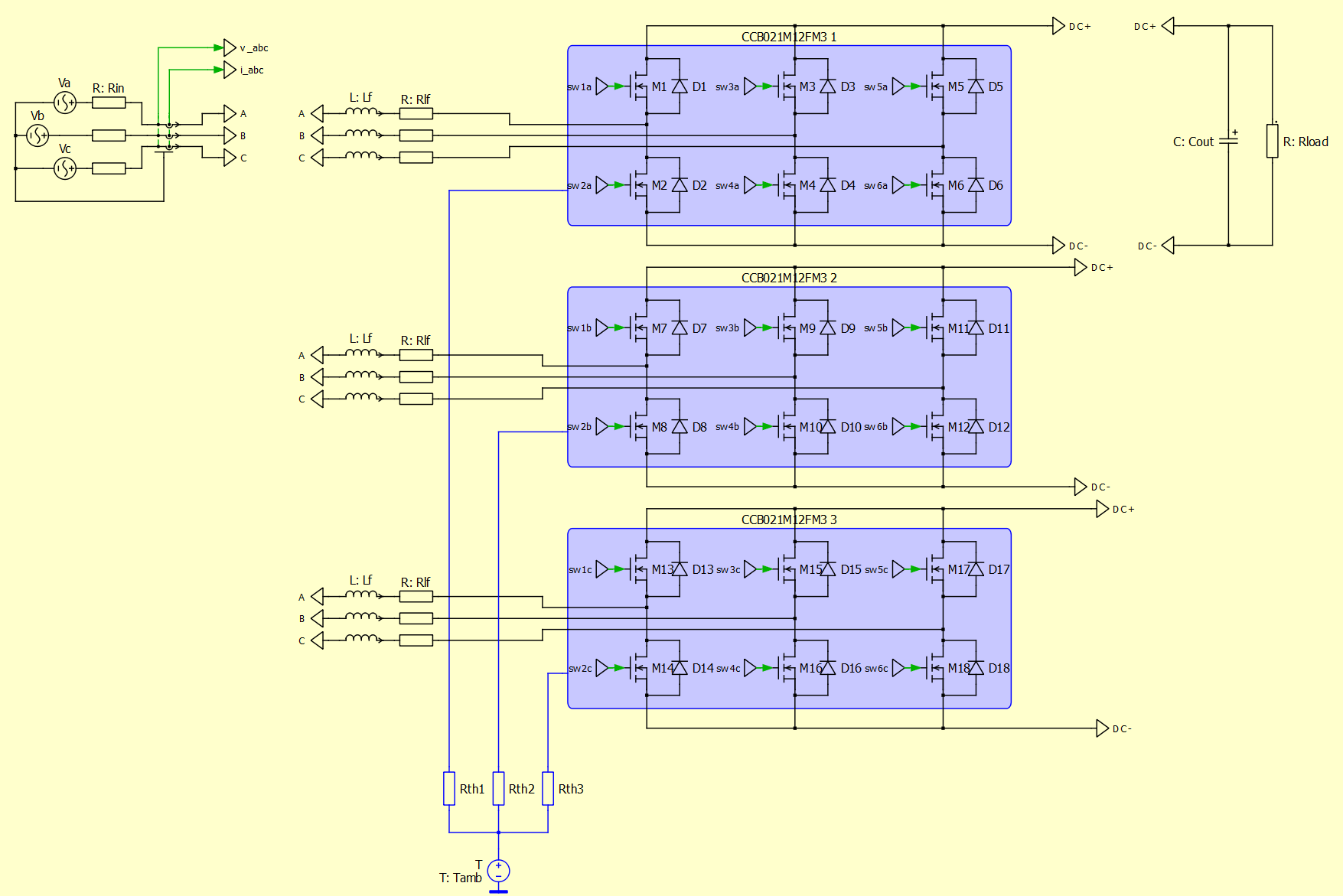This screenshot has height=896, width=1343.
Task: Select the M18 MOSFET
Action: coord(935,668)
